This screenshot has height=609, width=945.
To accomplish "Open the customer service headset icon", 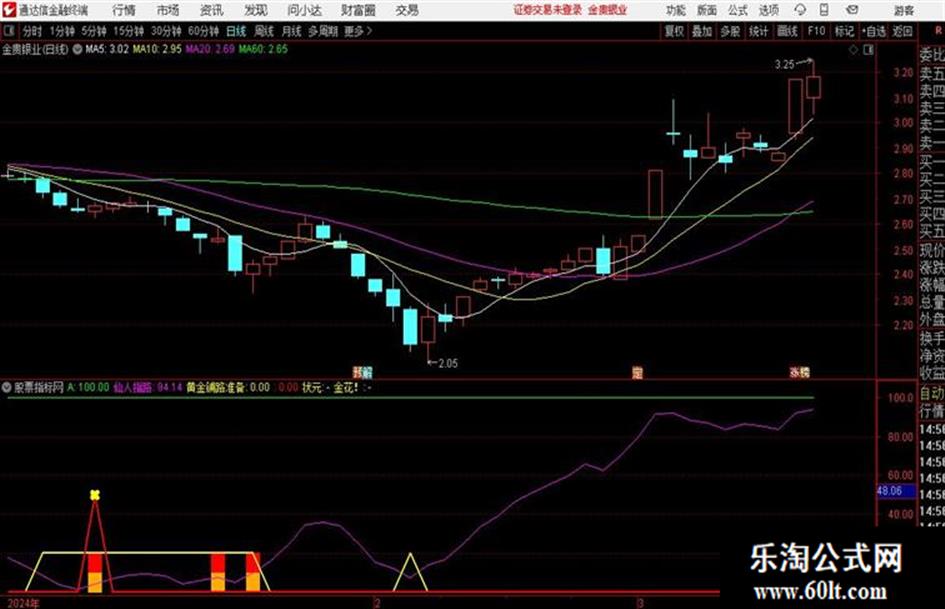I will pyautogui.click(x=800, y=10).
